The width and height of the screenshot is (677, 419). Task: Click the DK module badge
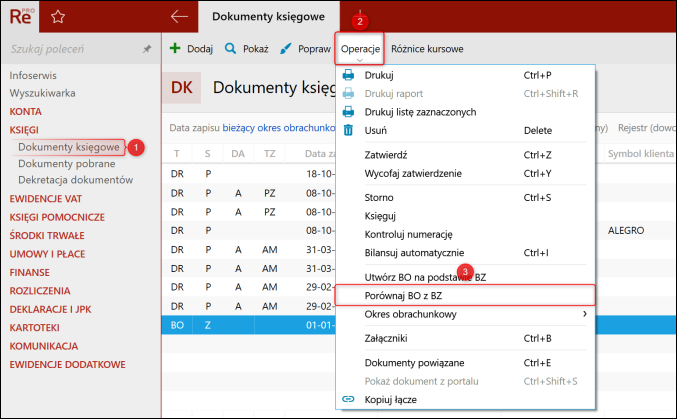[x=181, y=88]
